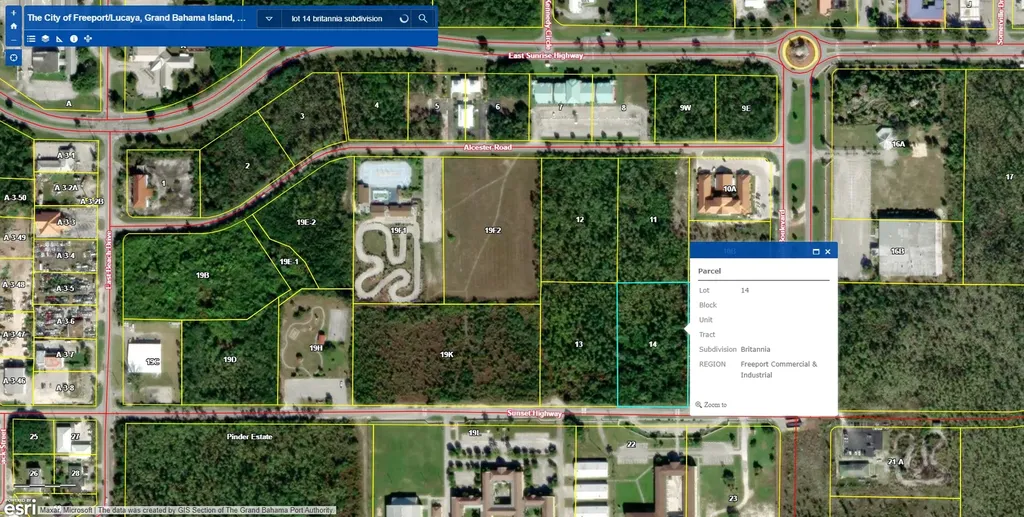Select the highlighted parcel labeled 14
The height and width of the screenshot is (517, 1024).
coord(652,344)
